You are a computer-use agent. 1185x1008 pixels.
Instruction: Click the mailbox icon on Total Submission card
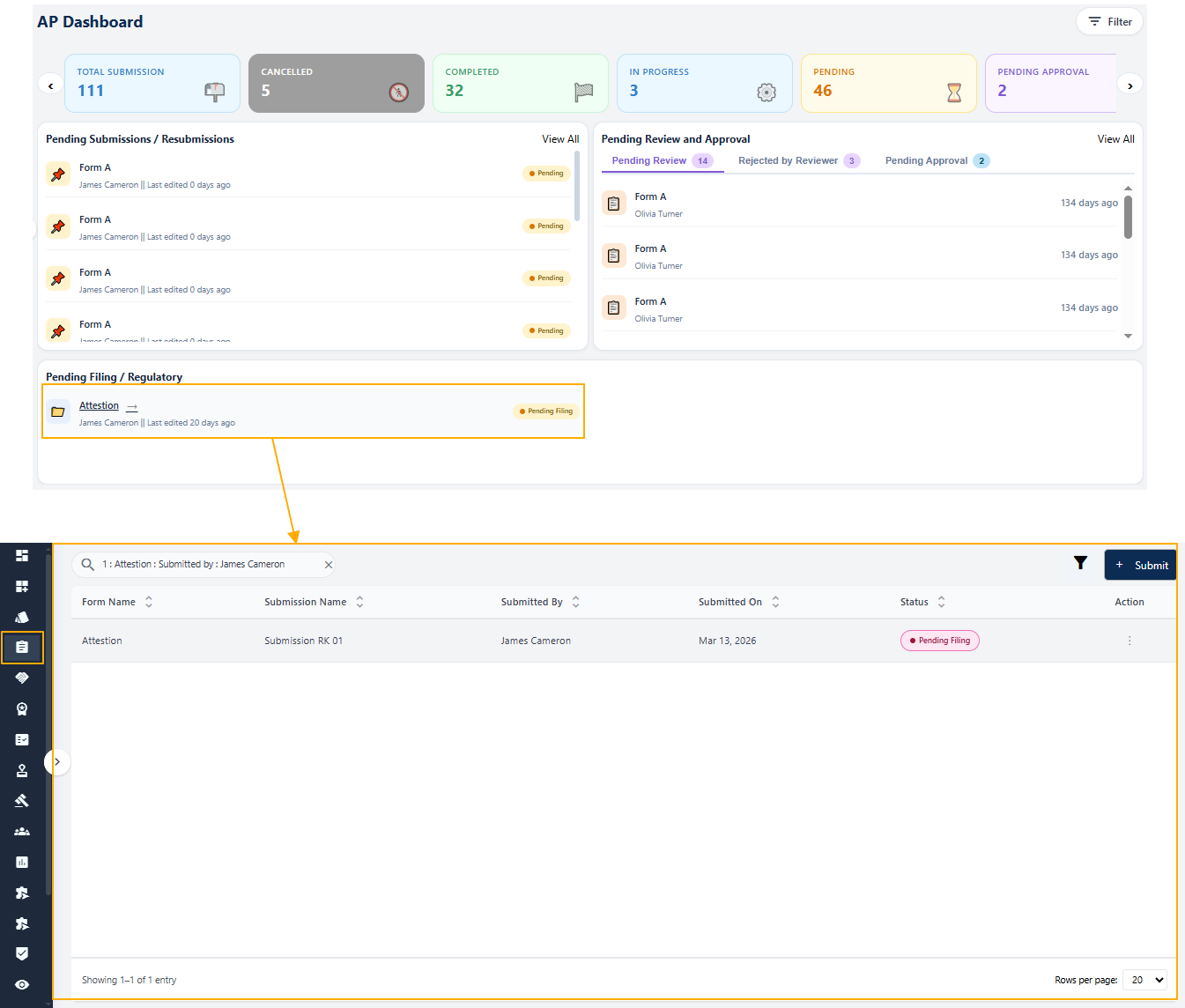[214, 92]
